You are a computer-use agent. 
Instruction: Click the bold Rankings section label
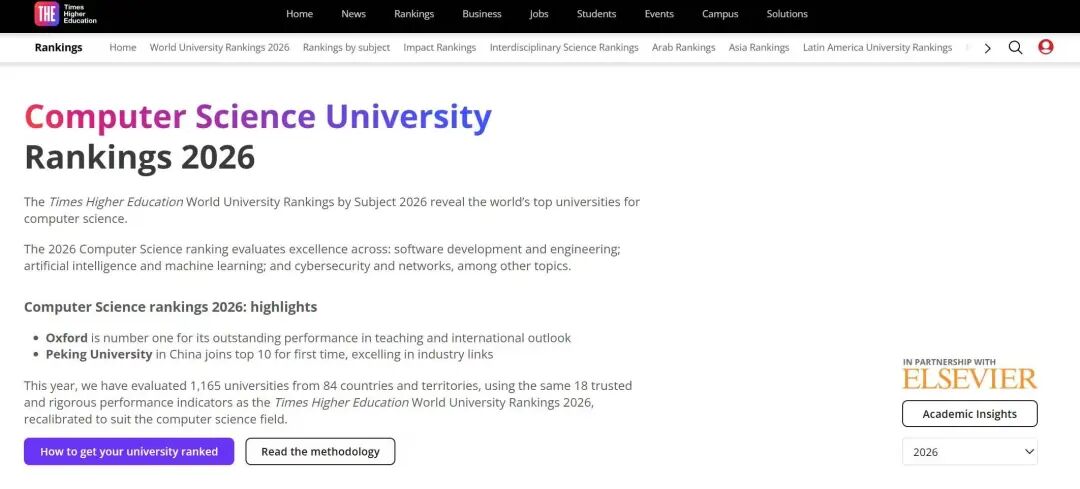[x=59, y=48]
